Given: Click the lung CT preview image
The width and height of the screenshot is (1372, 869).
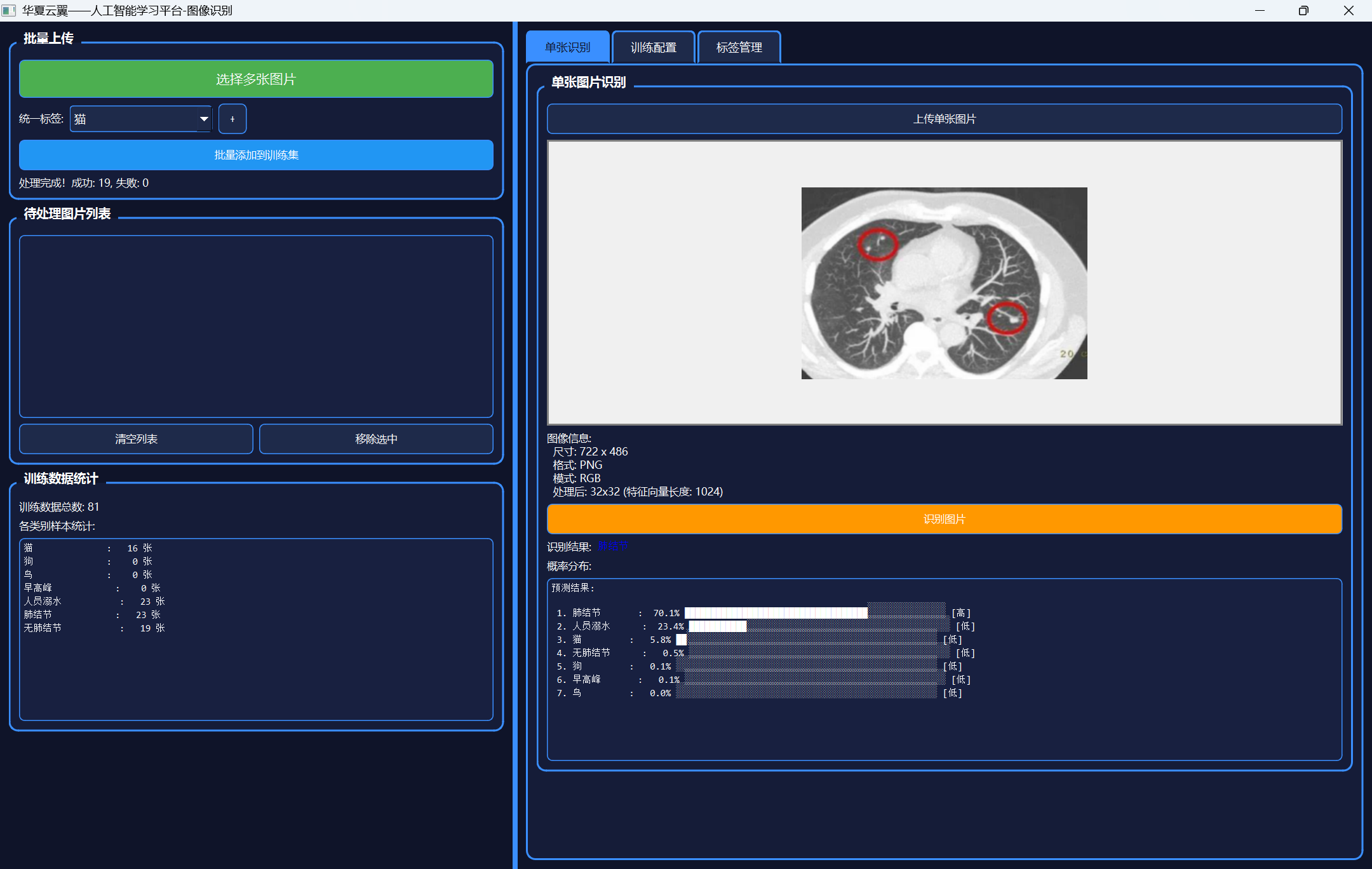Looking at the screenshot, I should coord(944,283).
